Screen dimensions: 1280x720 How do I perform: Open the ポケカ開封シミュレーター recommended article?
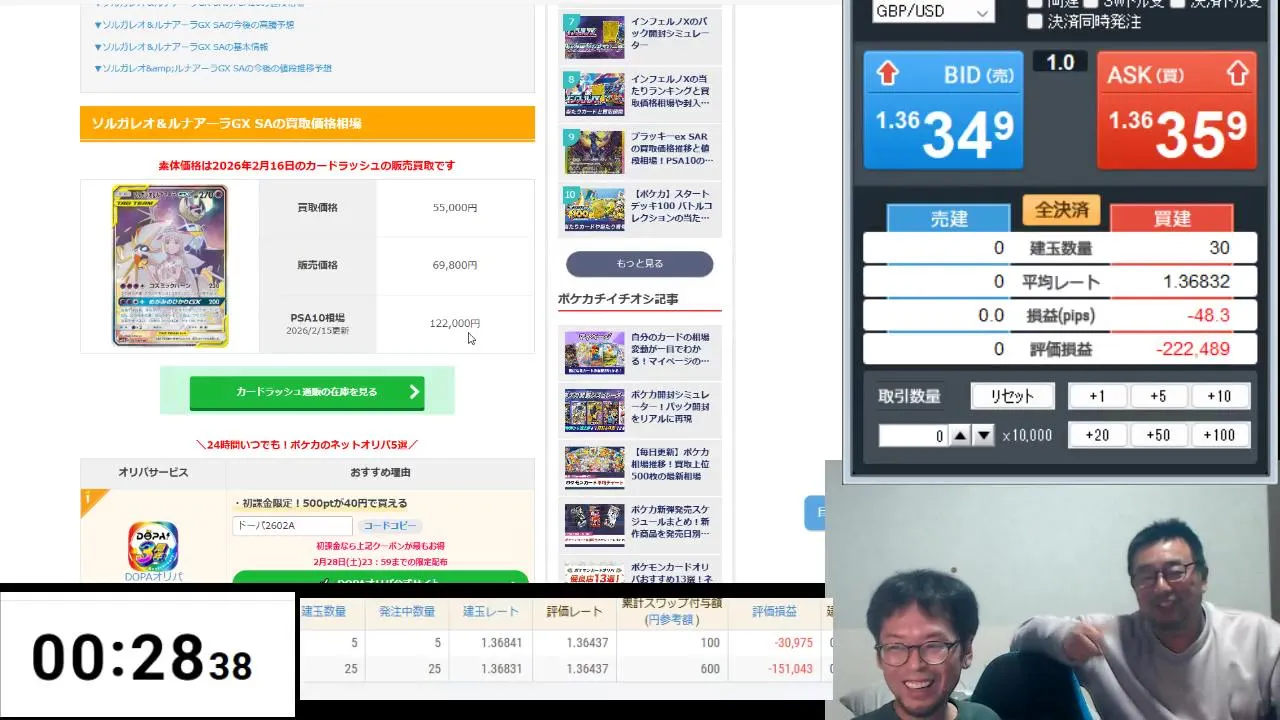pos(640,408)
